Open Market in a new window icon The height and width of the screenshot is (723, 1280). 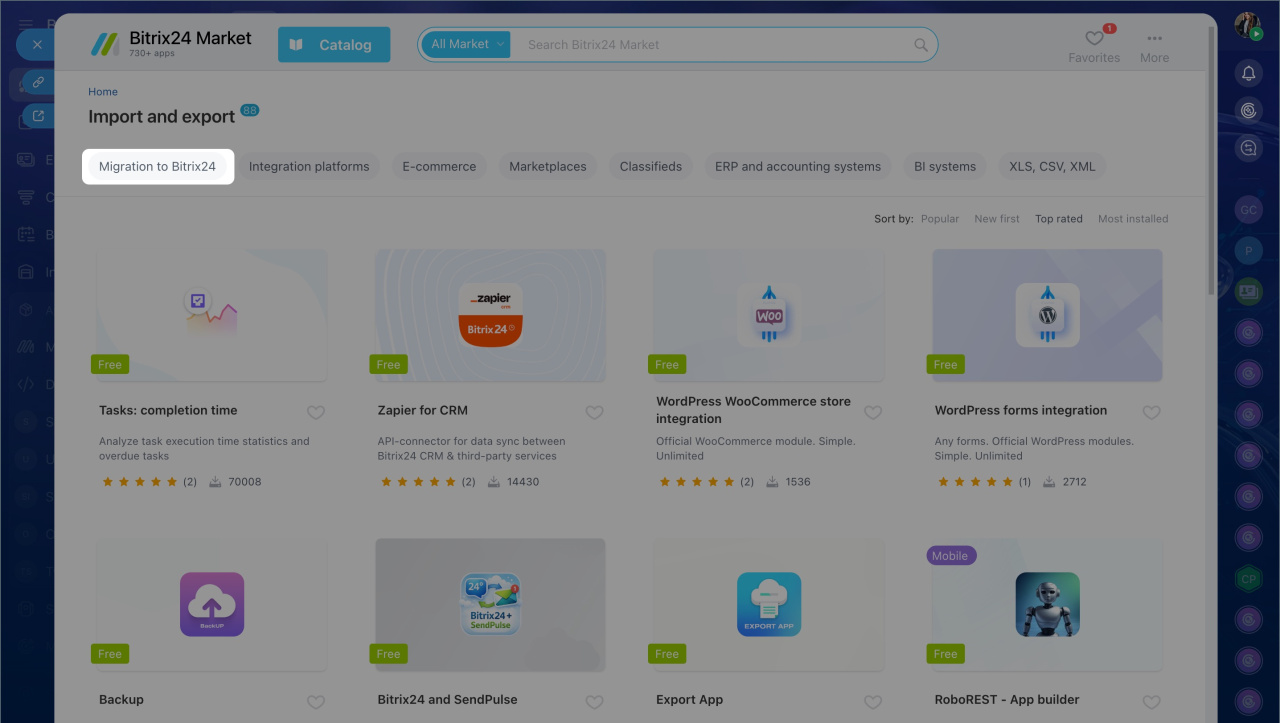[38, 116]
